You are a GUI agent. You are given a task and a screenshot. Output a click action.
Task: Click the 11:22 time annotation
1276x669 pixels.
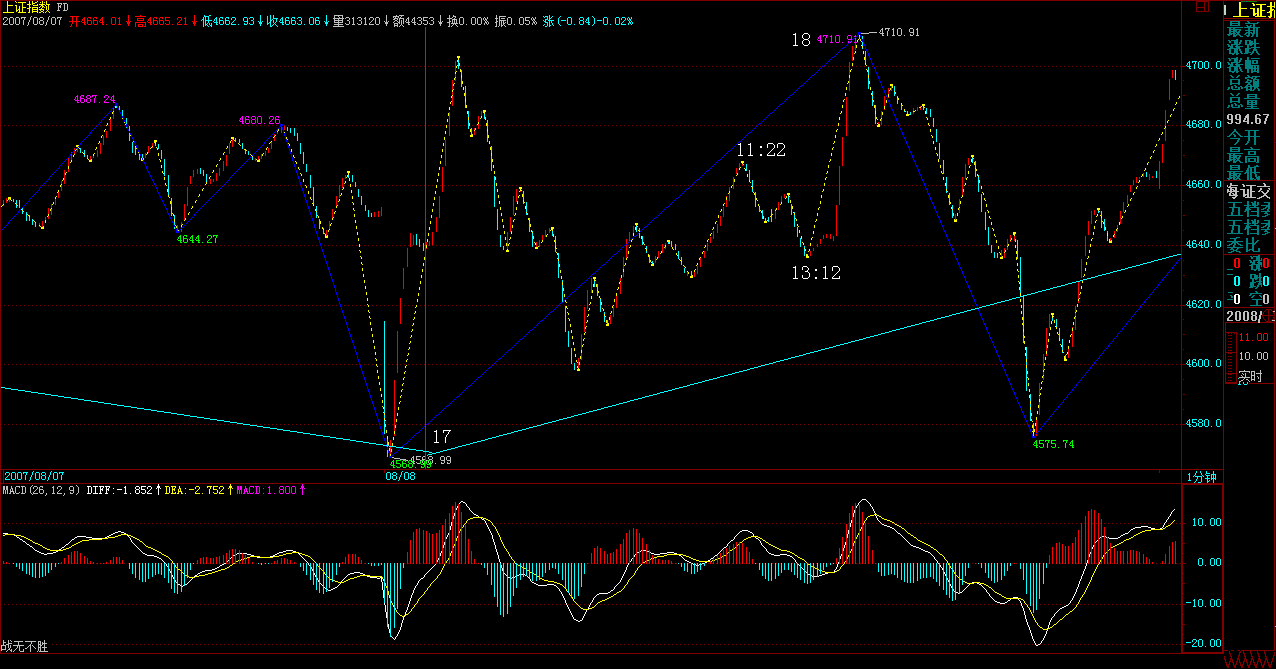pyautogui.click(x=761, y=151)
